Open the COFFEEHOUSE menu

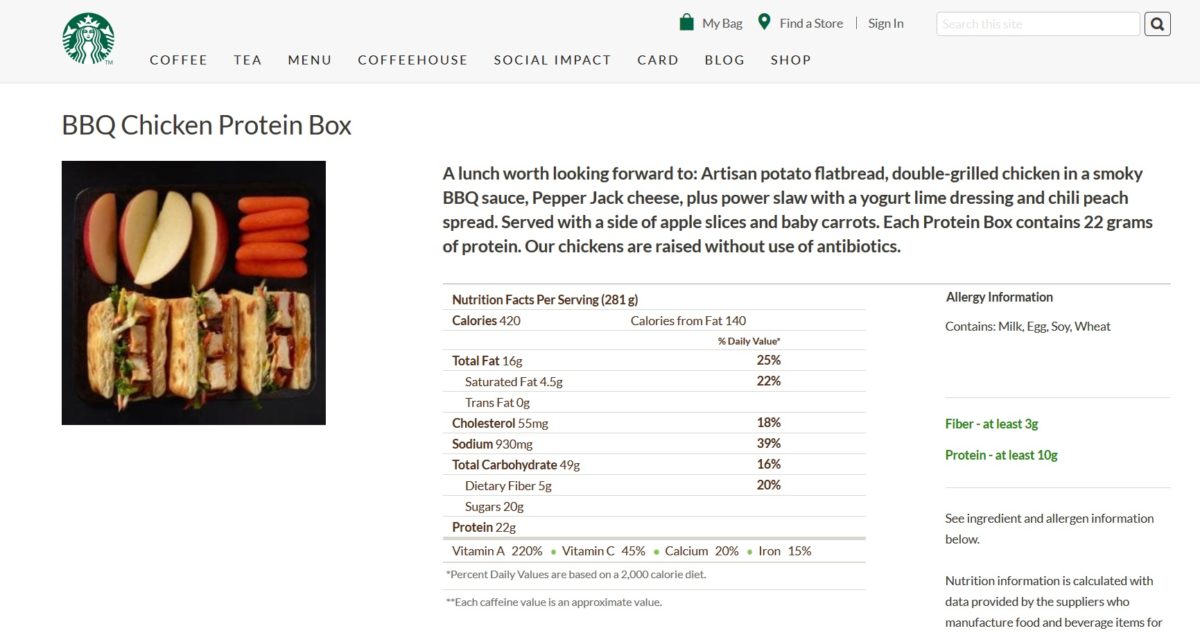point(413,60)
